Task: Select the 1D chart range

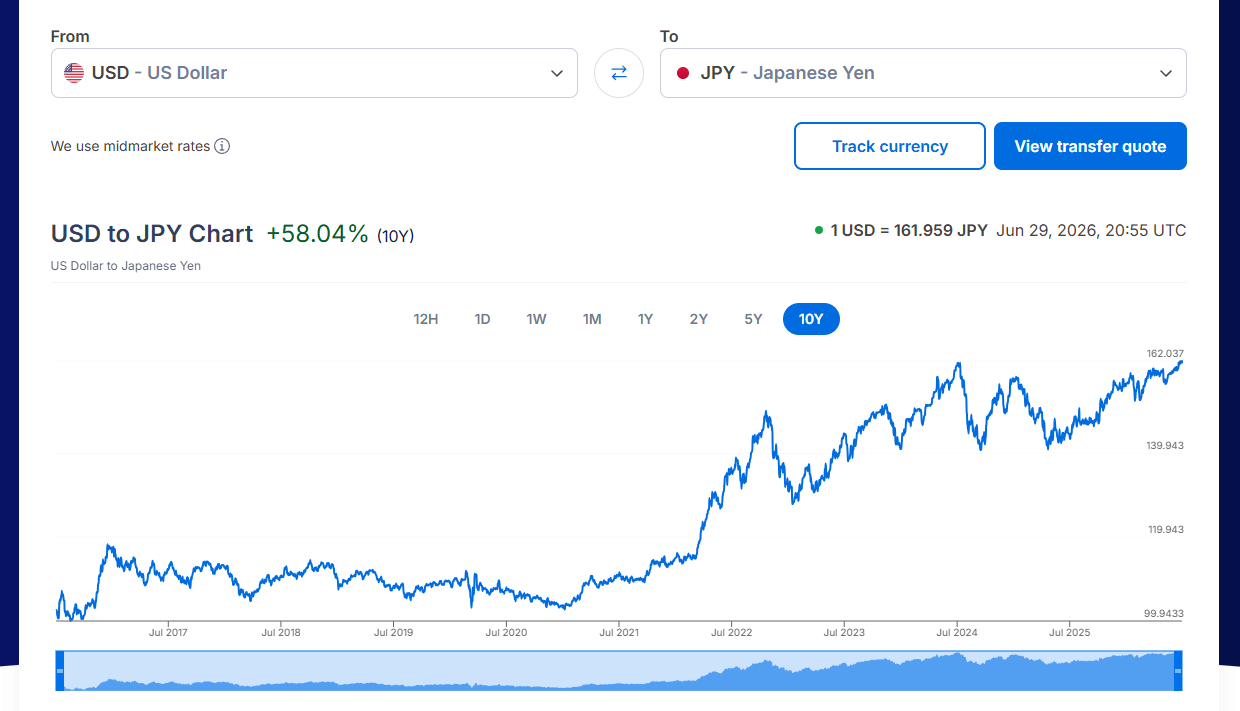Action: tap(482, 319)
